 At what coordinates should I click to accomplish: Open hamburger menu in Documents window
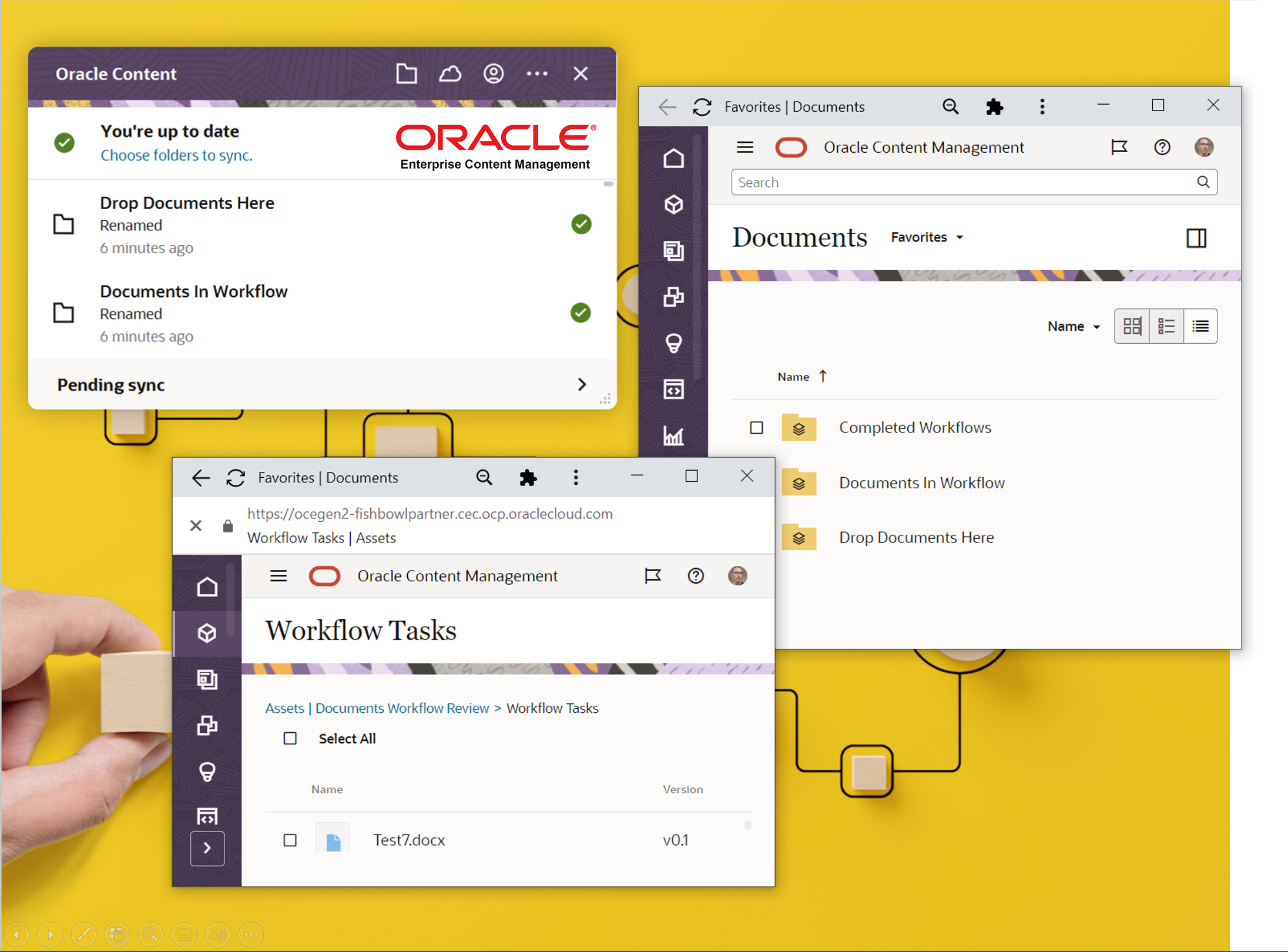click(745, 147)
